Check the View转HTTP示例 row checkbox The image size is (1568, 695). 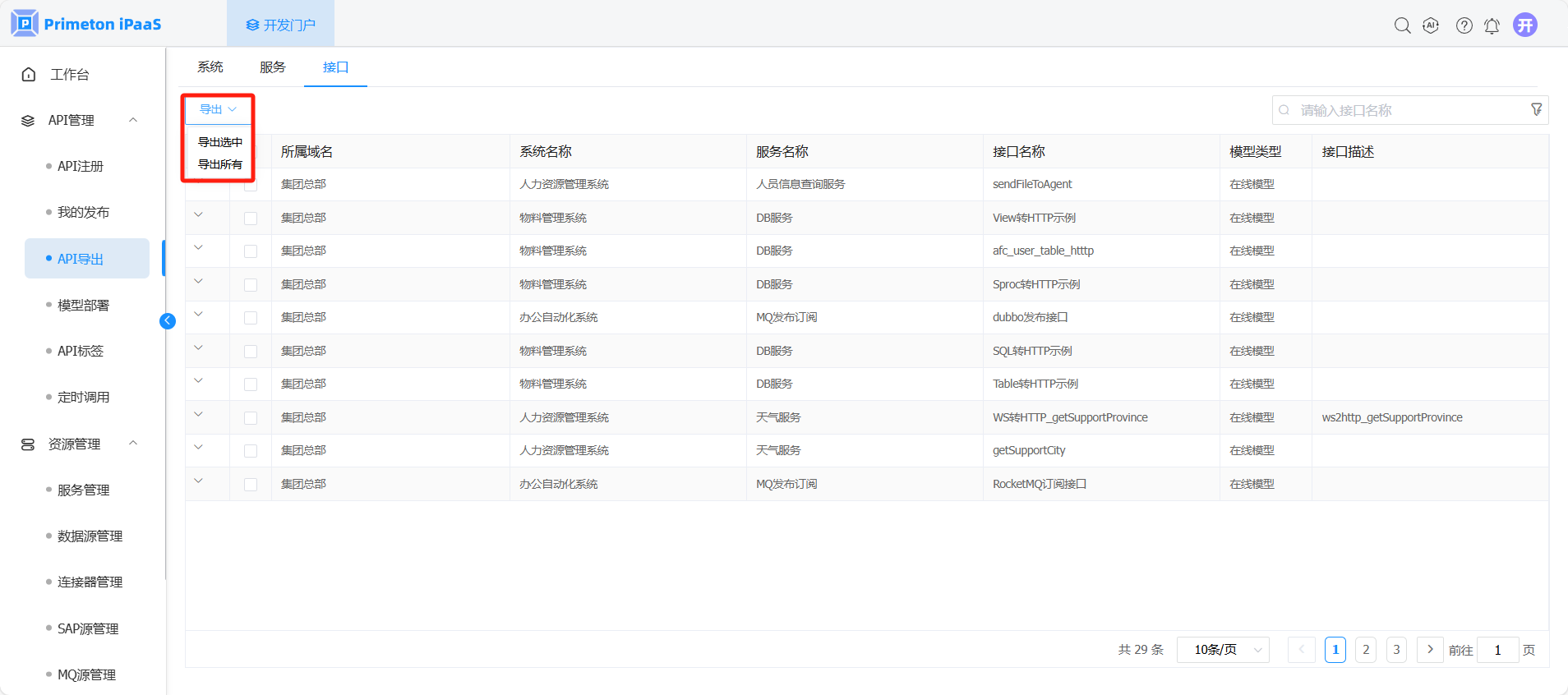click(x=251, y=219)
